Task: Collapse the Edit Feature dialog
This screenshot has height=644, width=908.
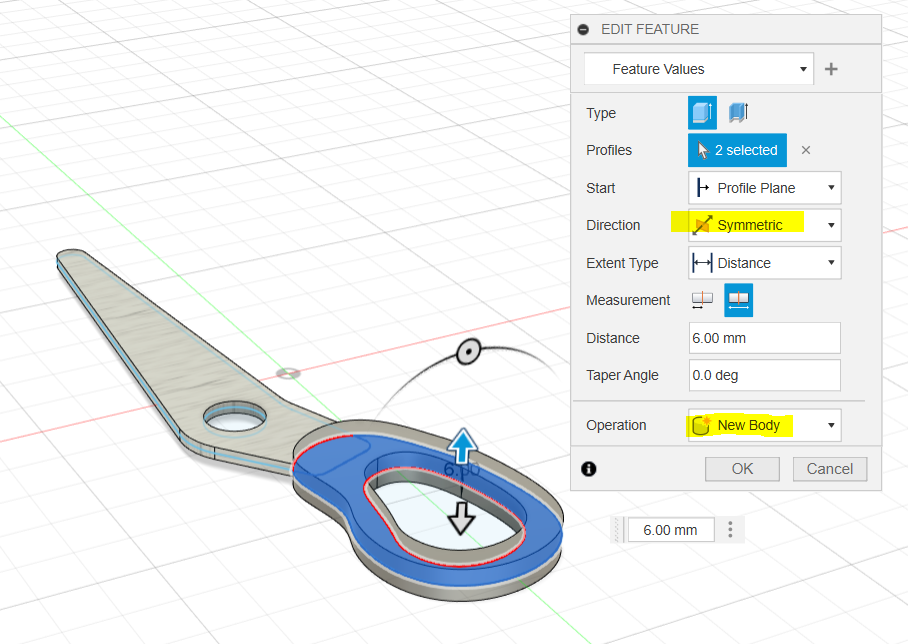Action: [584, 30]
